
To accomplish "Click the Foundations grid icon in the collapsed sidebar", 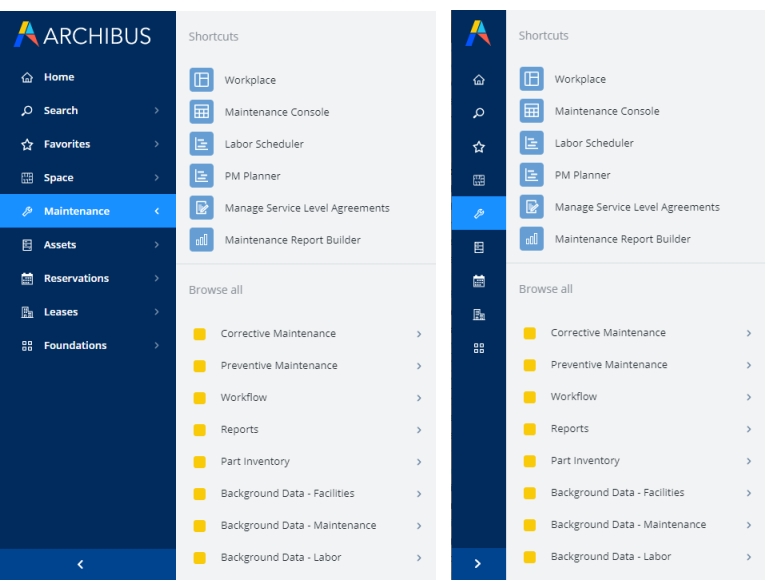I will point(478,348).
